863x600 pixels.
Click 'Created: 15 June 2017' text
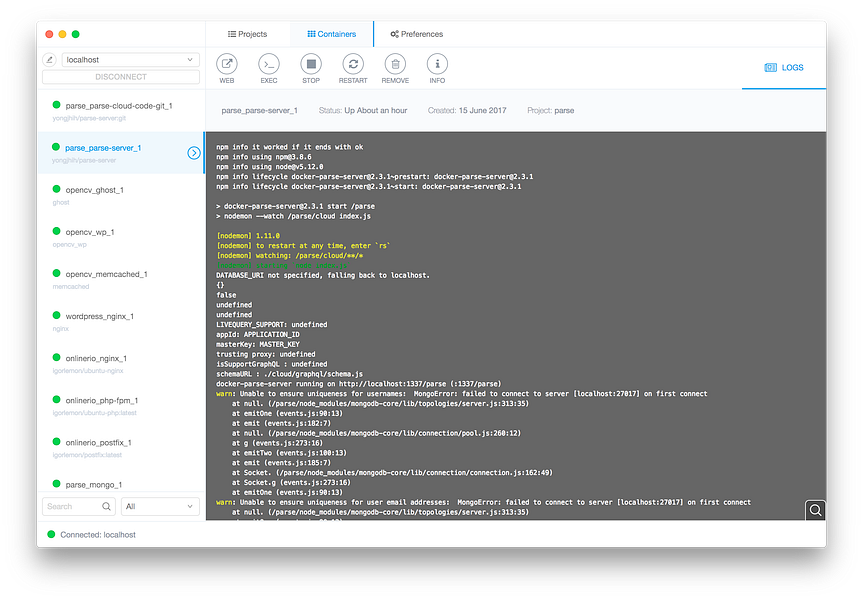pos(467,111)
